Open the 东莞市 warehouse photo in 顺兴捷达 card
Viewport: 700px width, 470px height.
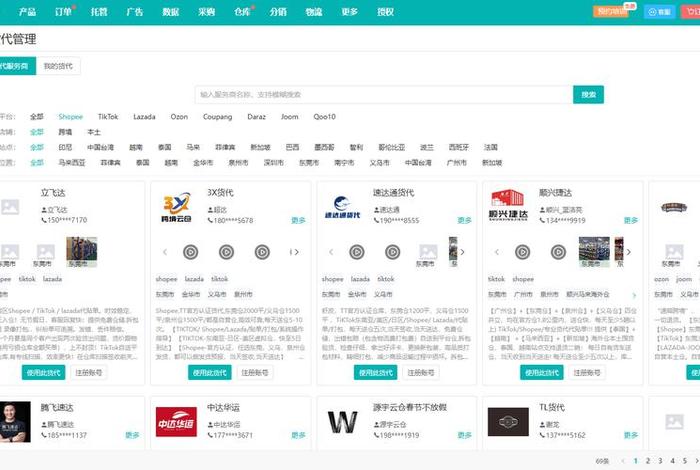pos(594,253)
